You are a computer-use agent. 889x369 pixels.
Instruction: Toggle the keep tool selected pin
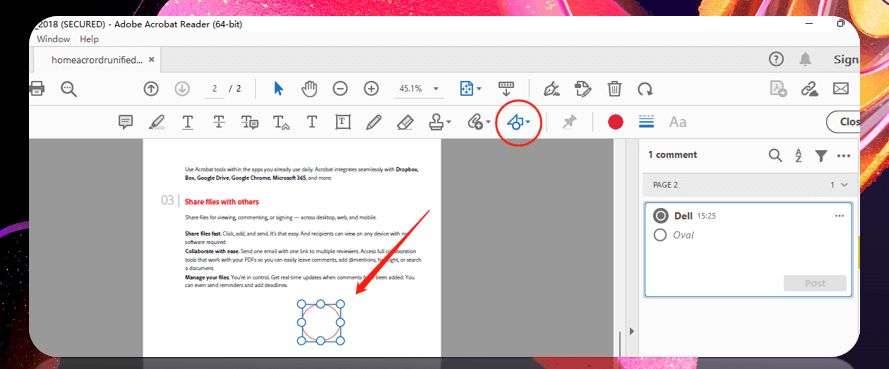569,122
